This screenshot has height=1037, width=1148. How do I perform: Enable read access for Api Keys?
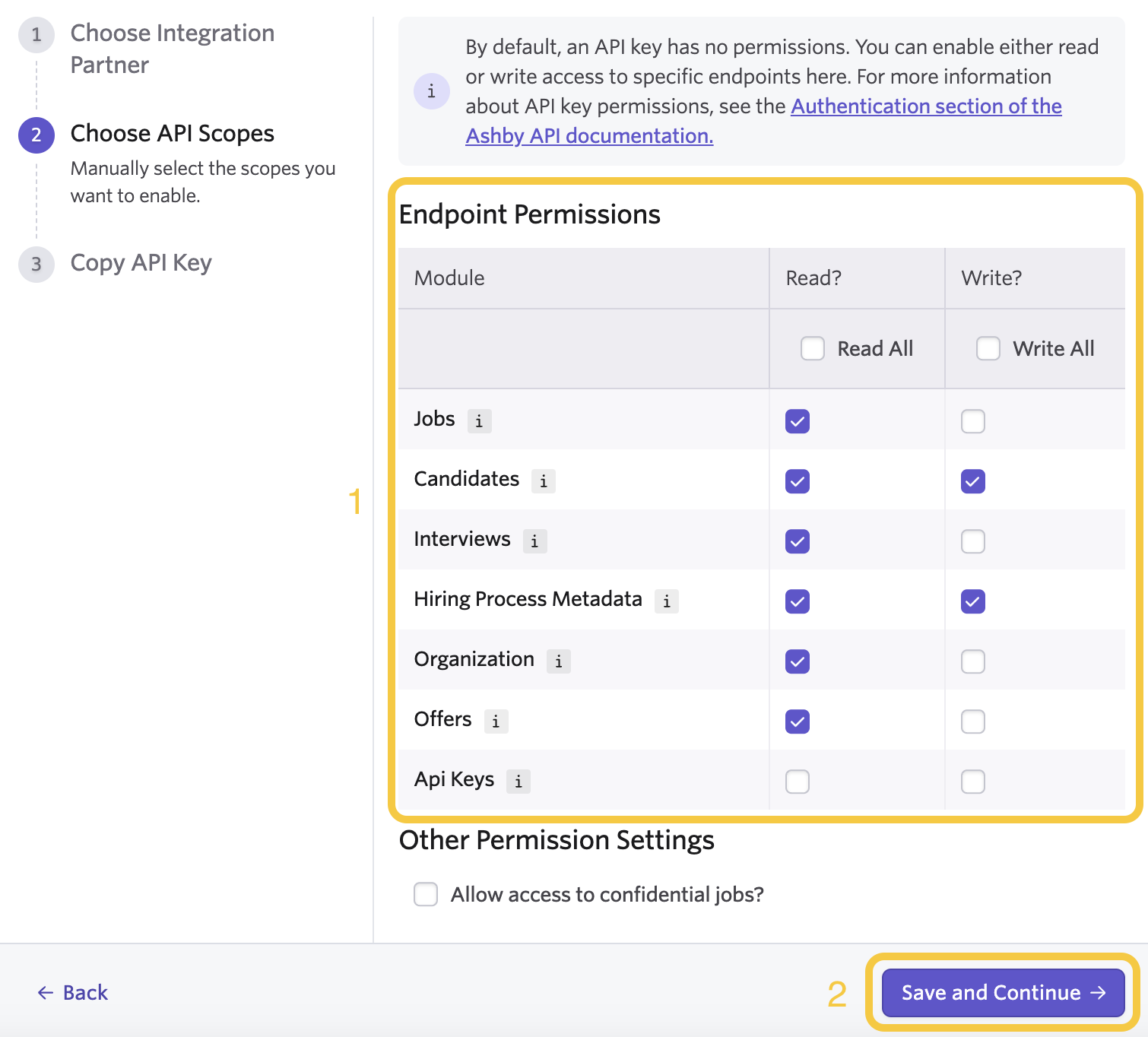pyautogui.click(x=796, y=781)
